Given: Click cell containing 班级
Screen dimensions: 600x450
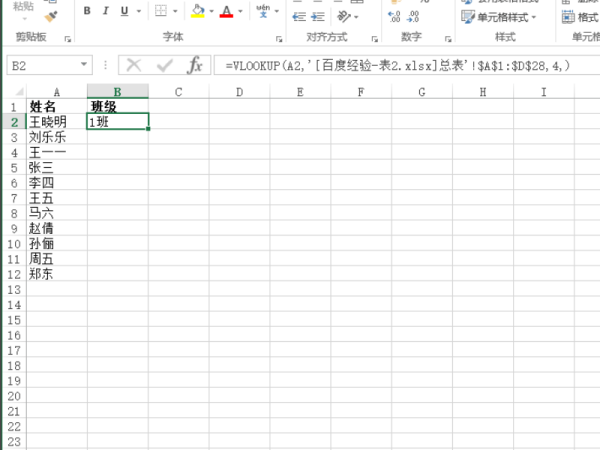Looking at the screenshot, I should 117,106.
